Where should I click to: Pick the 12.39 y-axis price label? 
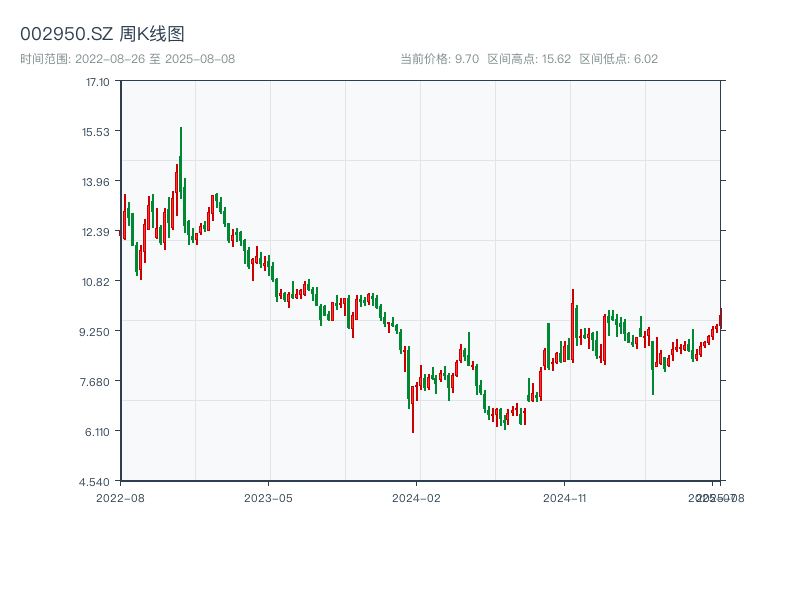click(x=96, y=231)
